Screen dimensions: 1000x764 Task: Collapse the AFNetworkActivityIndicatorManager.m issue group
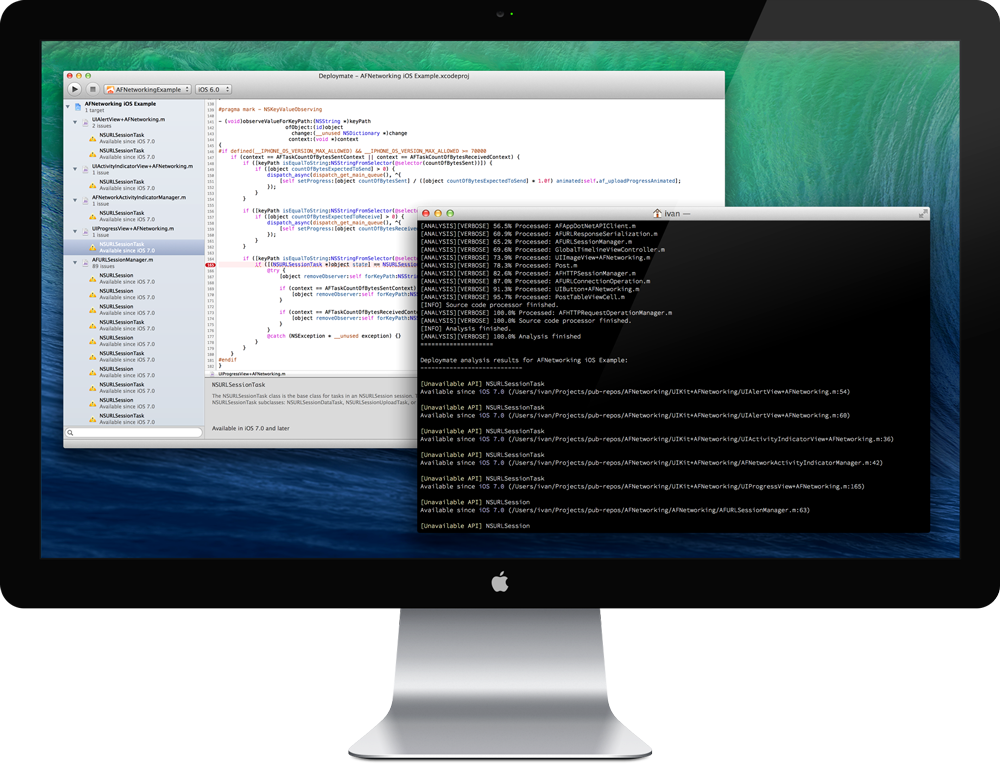click(x=75, y=200)
